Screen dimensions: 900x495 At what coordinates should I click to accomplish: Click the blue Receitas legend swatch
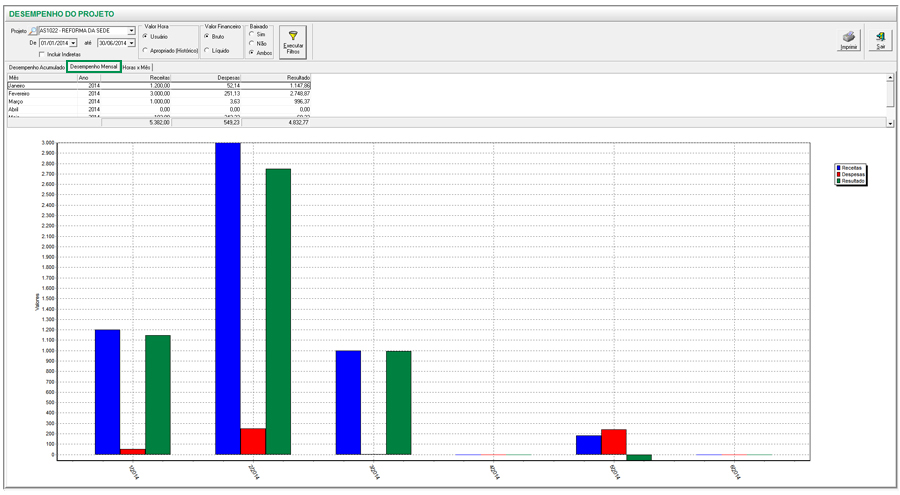pos(839,167)
